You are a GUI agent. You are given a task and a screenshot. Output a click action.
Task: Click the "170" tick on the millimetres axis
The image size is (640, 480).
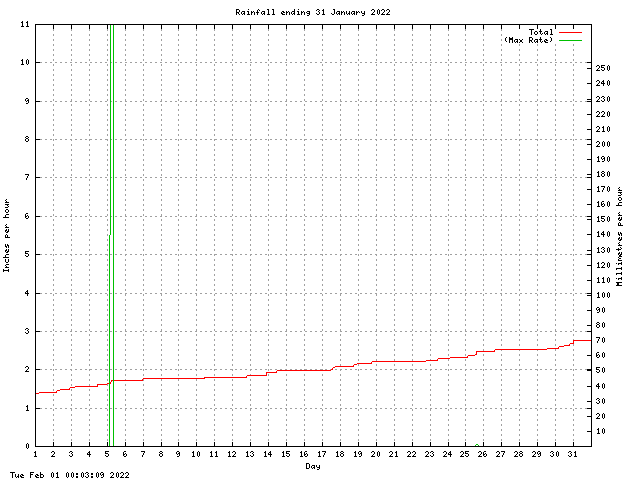tap(603, 189)
